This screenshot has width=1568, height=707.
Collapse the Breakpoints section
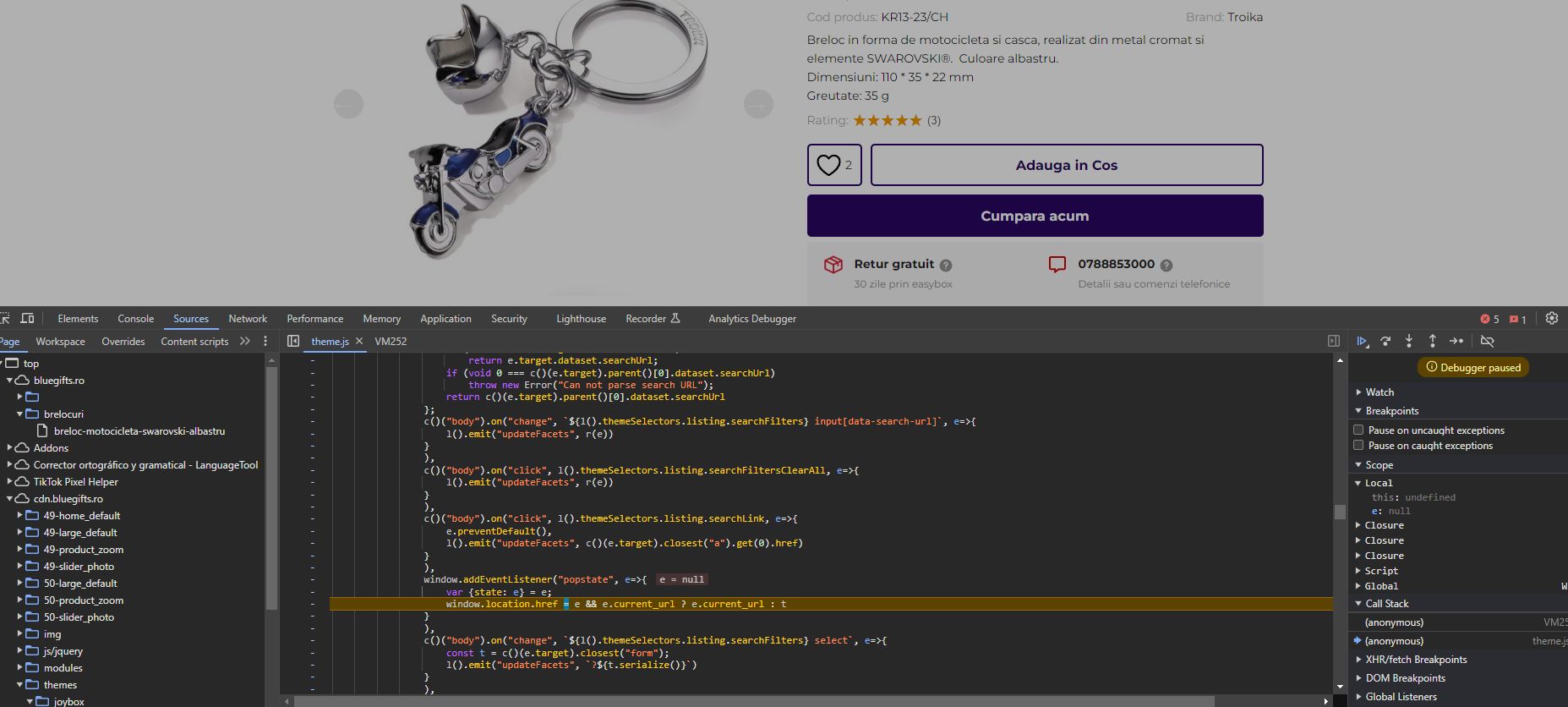[1358, 411]
